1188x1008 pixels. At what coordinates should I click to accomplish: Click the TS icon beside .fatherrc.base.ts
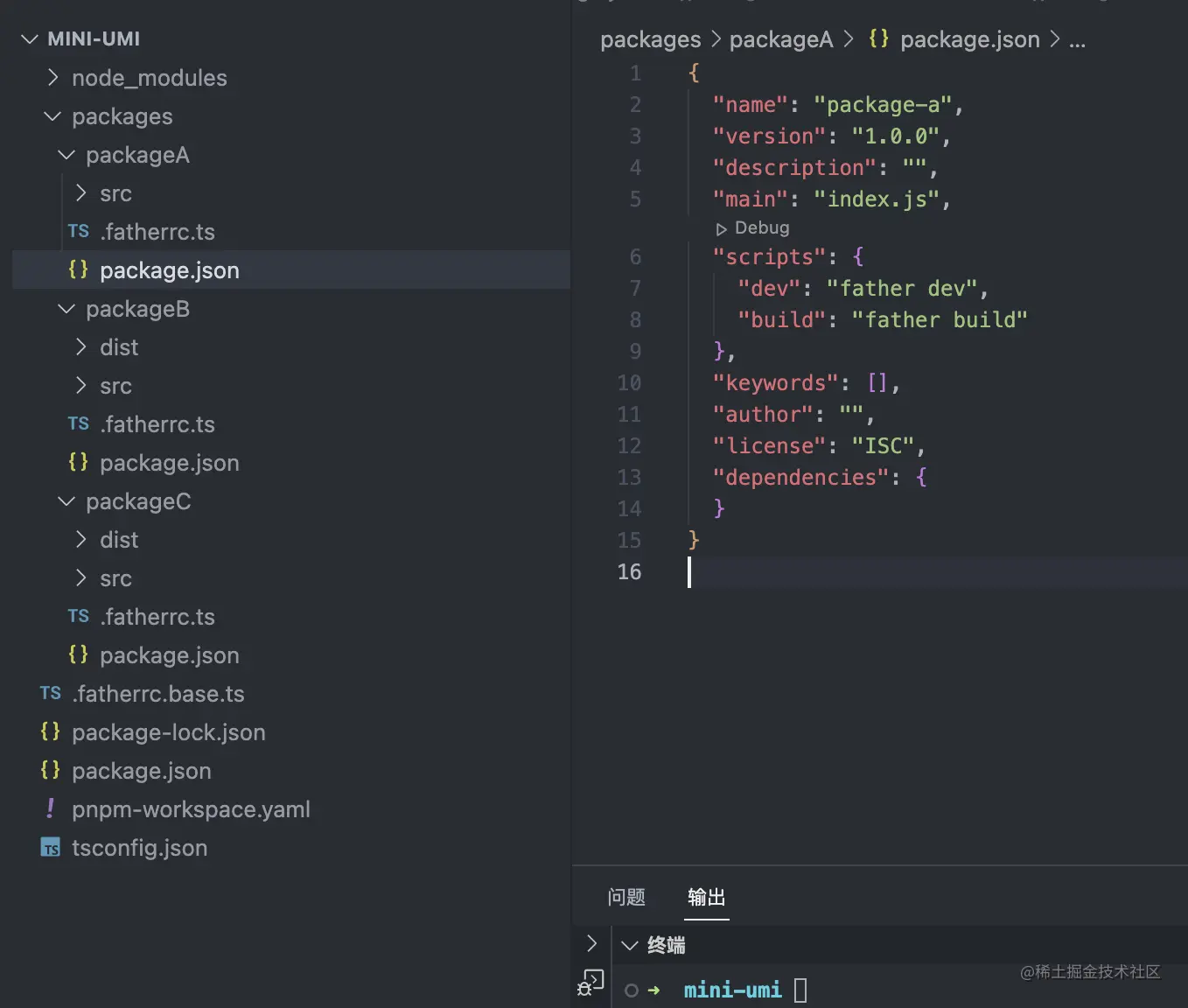[51, 694]
